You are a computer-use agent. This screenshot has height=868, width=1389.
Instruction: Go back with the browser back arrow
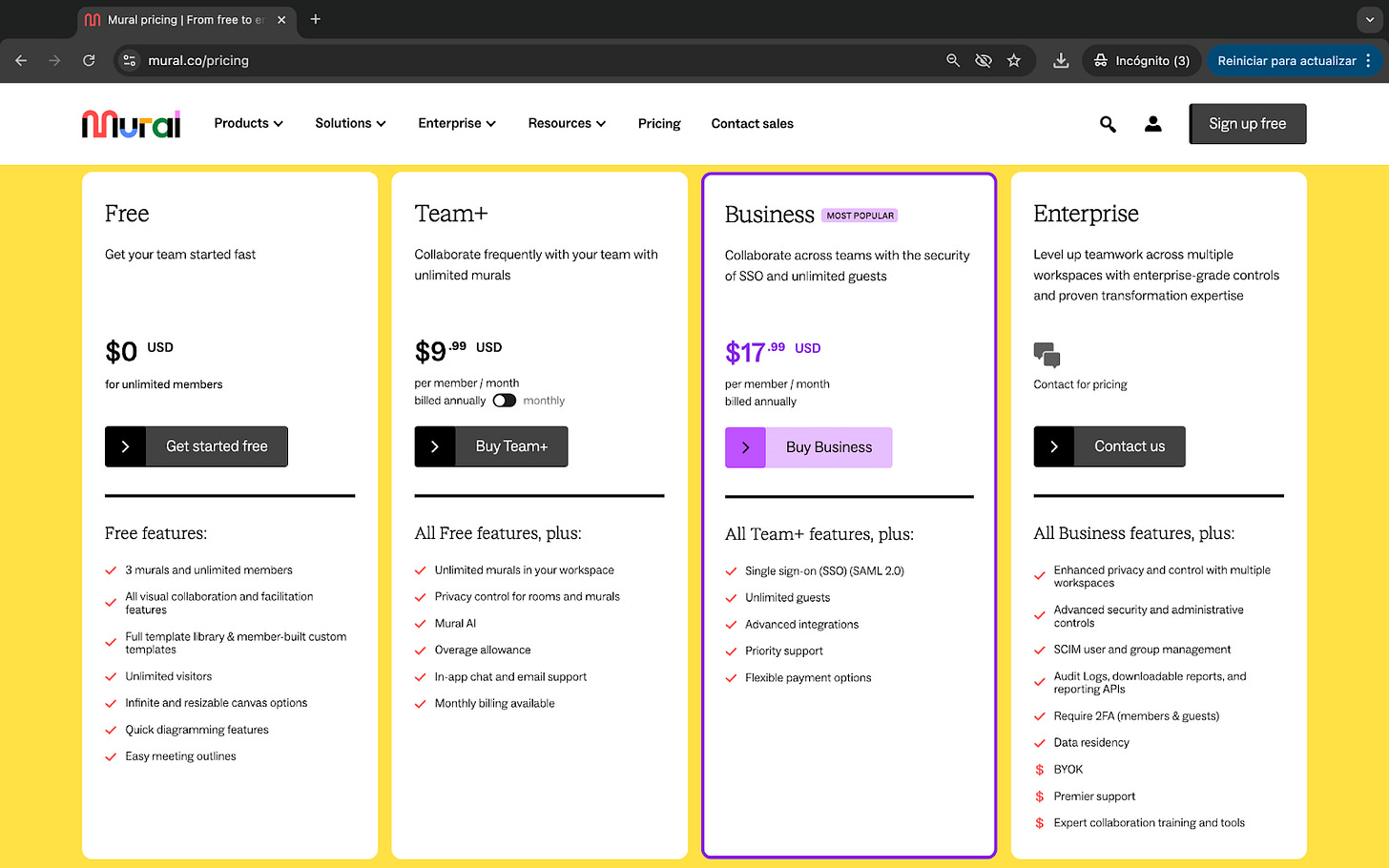coord(21,60)
